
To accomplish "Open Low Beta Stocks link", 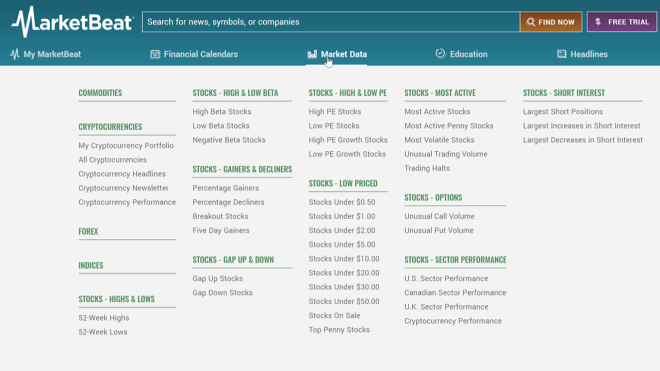I will tap(221, 125).
